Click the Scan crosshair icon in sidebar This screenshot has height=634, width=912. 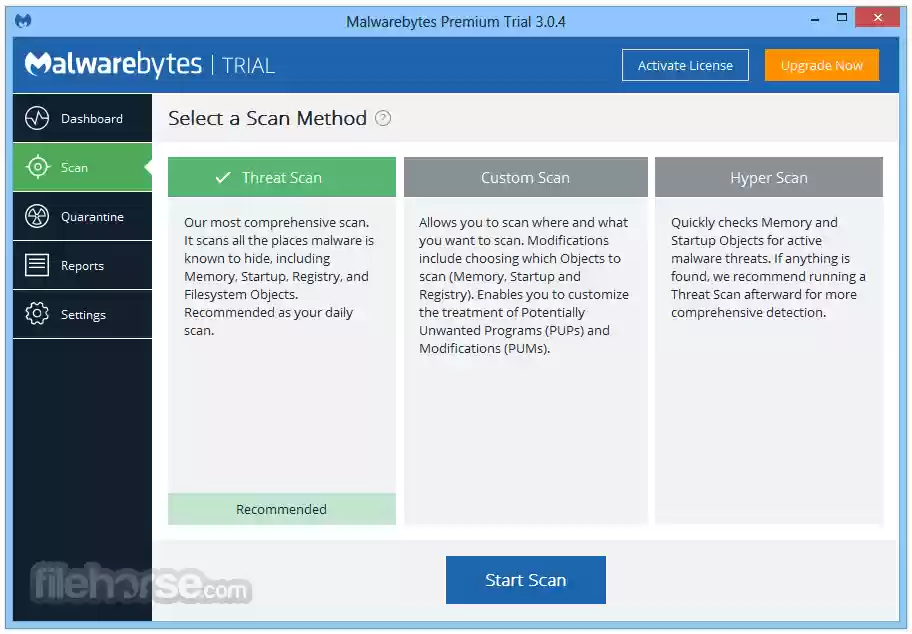tap(37, 167)
